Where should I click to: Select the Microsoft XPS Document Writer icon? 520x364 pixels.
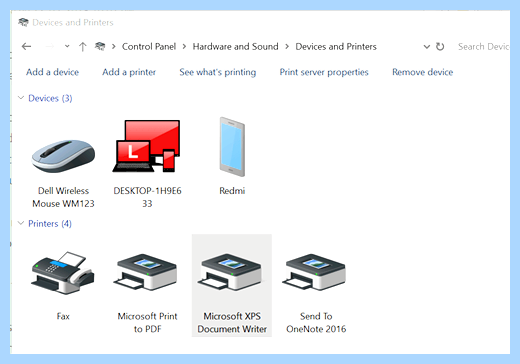pos(230,272)
